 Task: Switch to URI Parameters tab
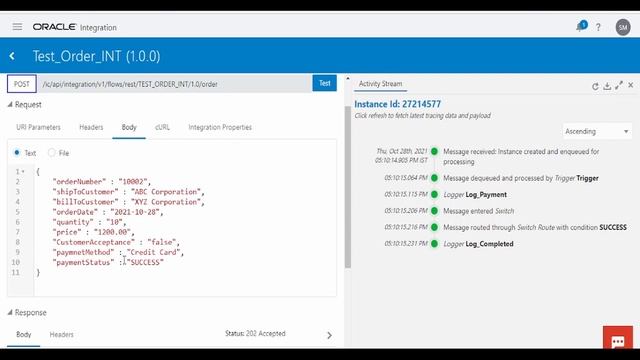pos(38,127)
